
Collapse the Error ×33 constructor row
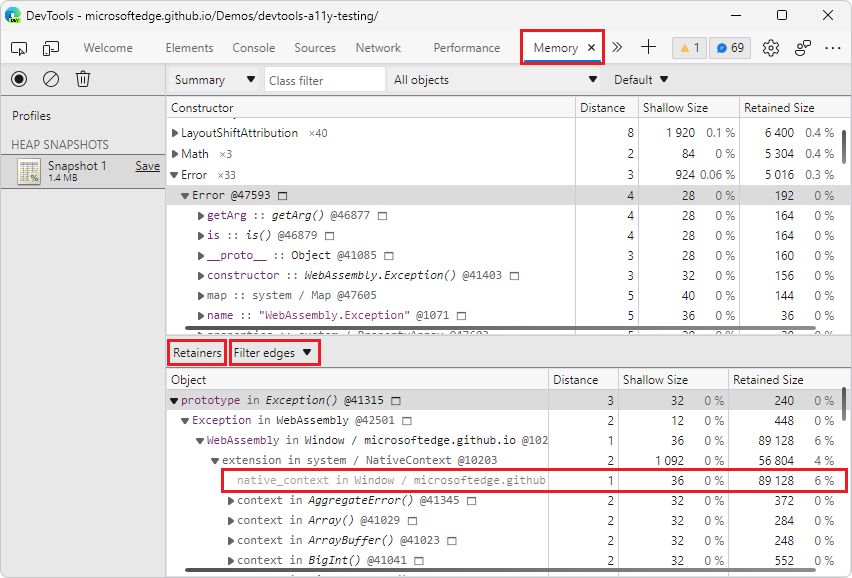pos(174,175)
